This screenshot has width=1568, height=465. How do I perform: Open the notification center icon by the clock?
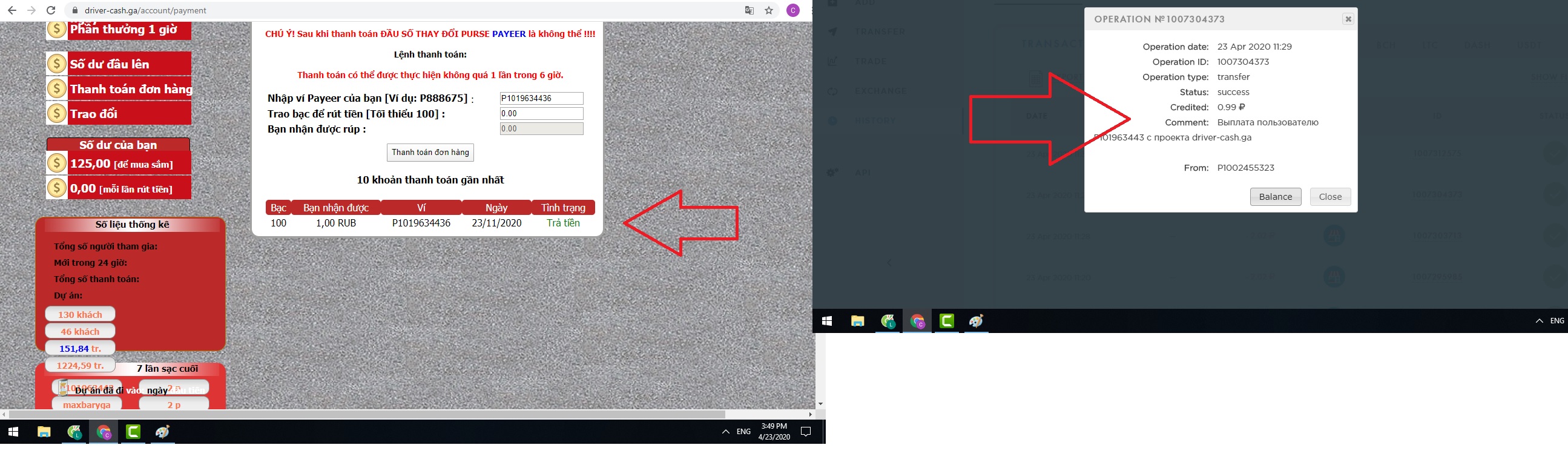(x=806, y=432)
